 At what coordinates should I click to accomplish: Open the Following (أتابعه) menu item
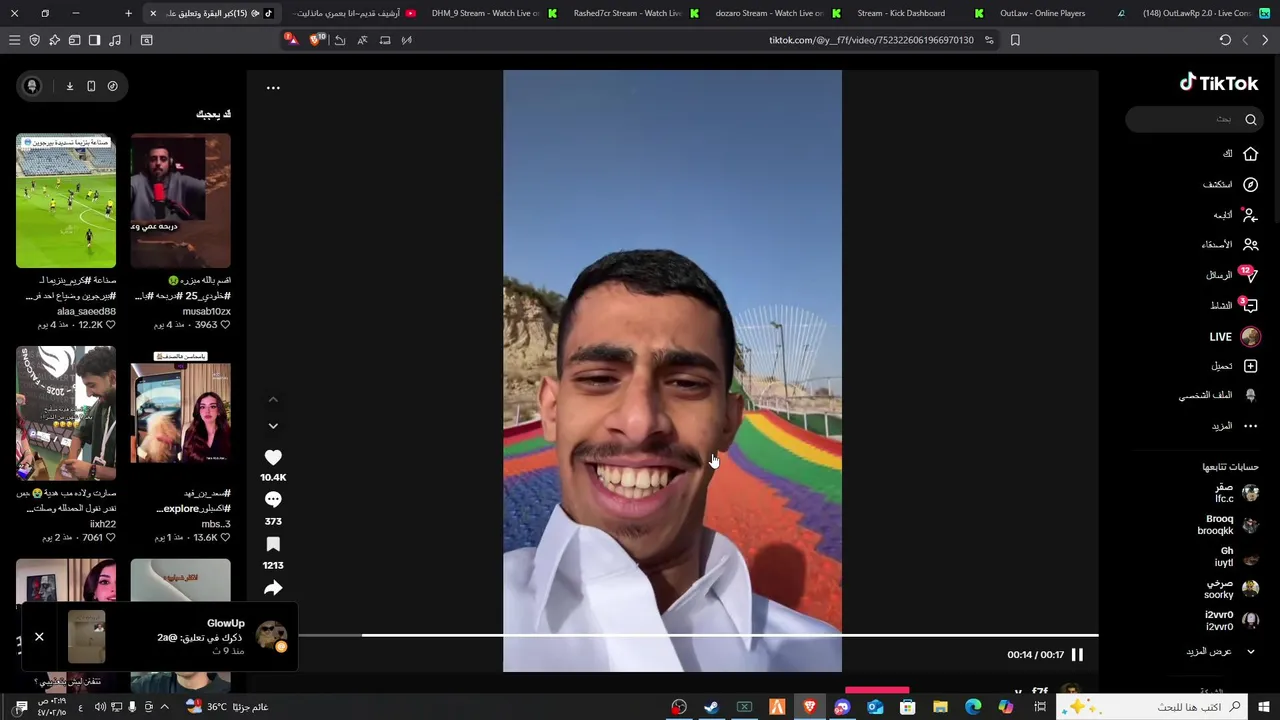(x=1236, y=215)
